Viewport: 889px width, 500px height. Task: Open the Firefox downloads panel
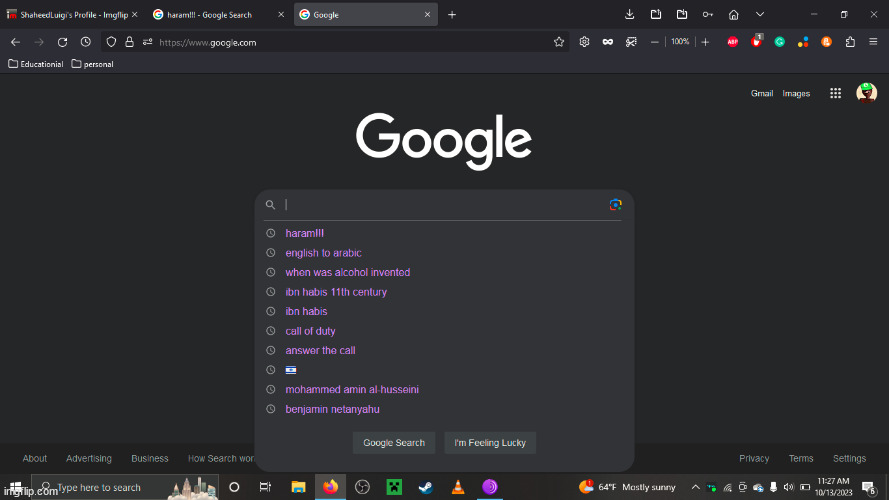click(x=630, y=15)
